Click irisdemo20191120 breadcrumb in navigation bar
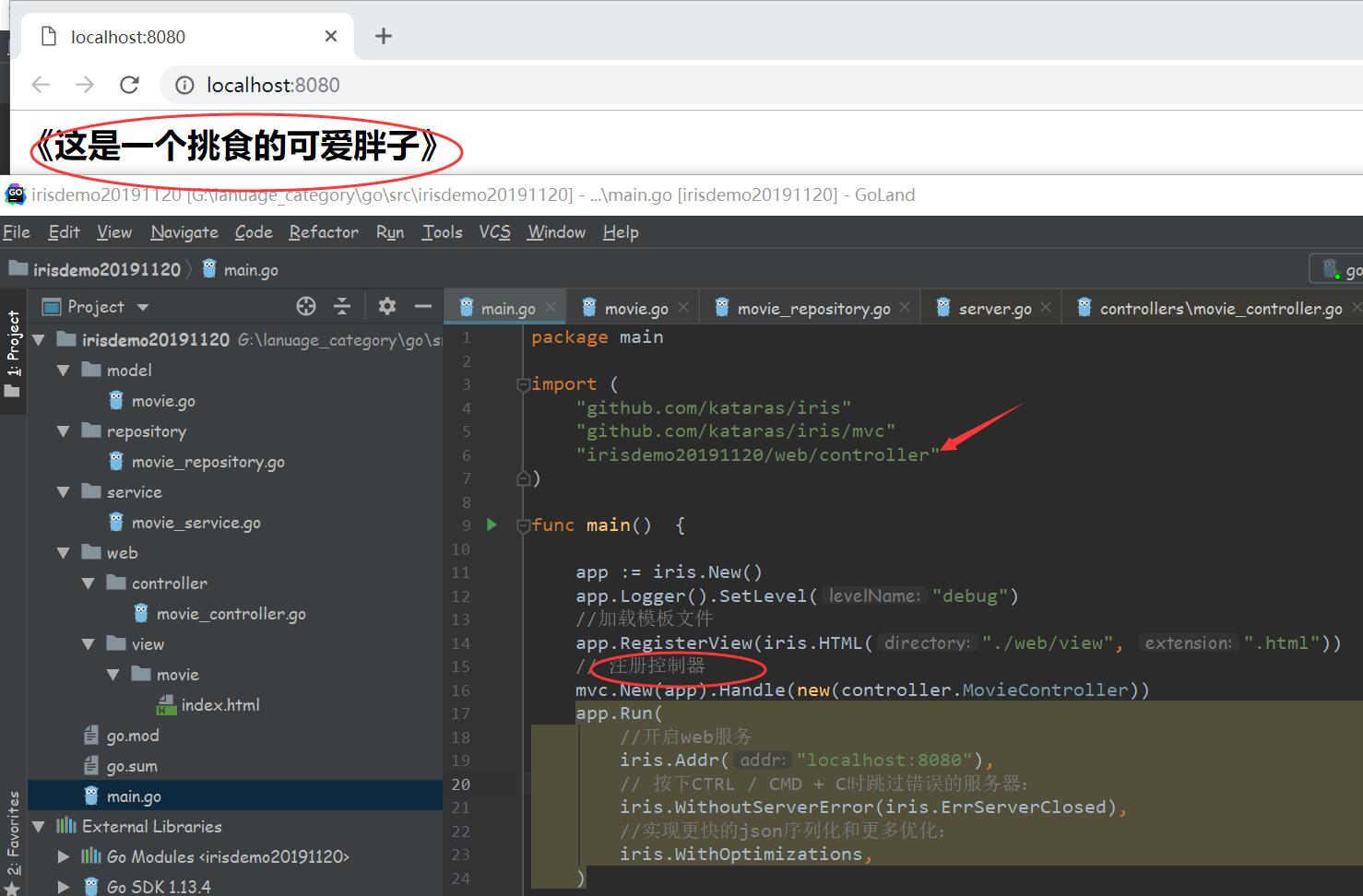 coord(95,269)
